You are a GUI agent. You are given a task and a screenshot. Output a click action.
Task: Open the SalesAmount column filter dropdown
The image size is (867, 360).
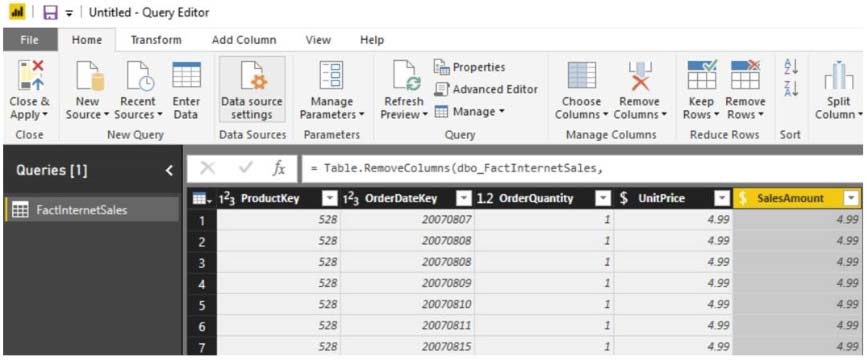point(851,199)
